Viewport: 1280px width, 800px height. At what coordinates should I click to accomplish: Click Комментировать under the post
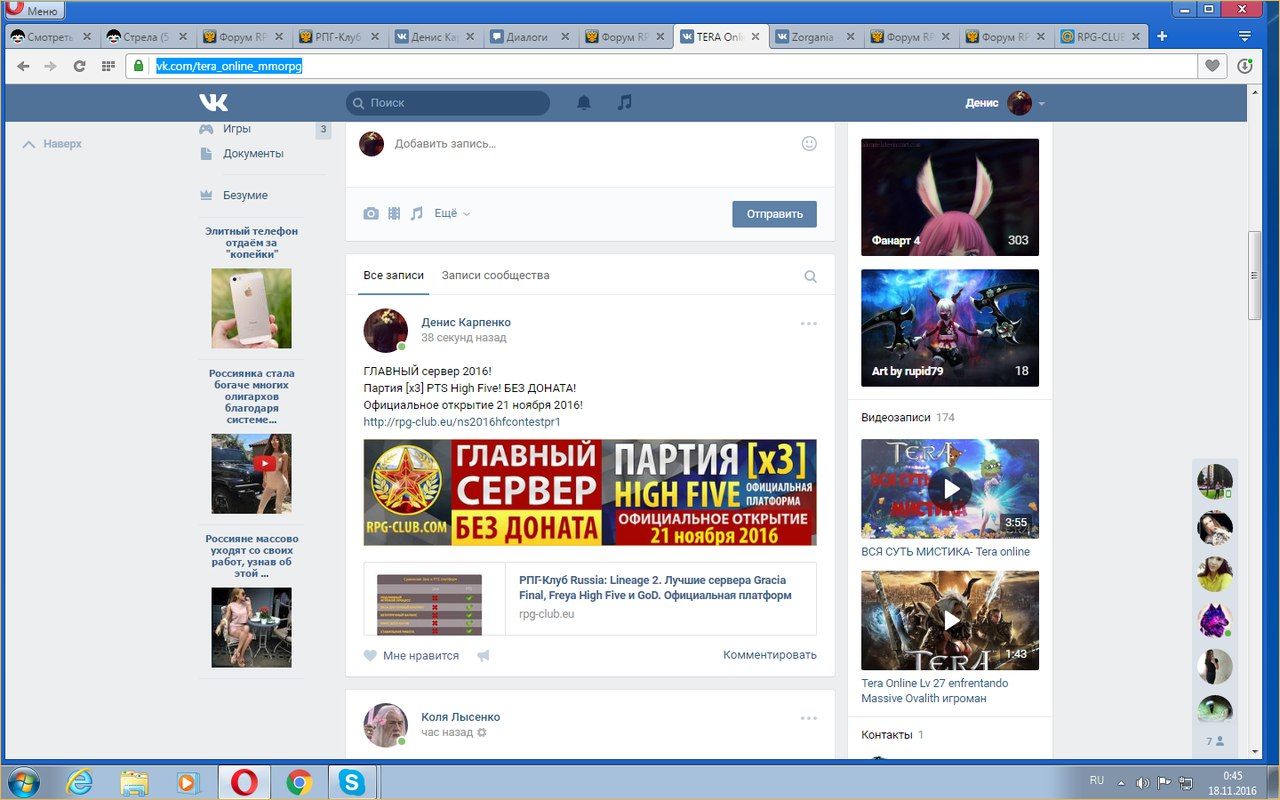pos(770,655)
